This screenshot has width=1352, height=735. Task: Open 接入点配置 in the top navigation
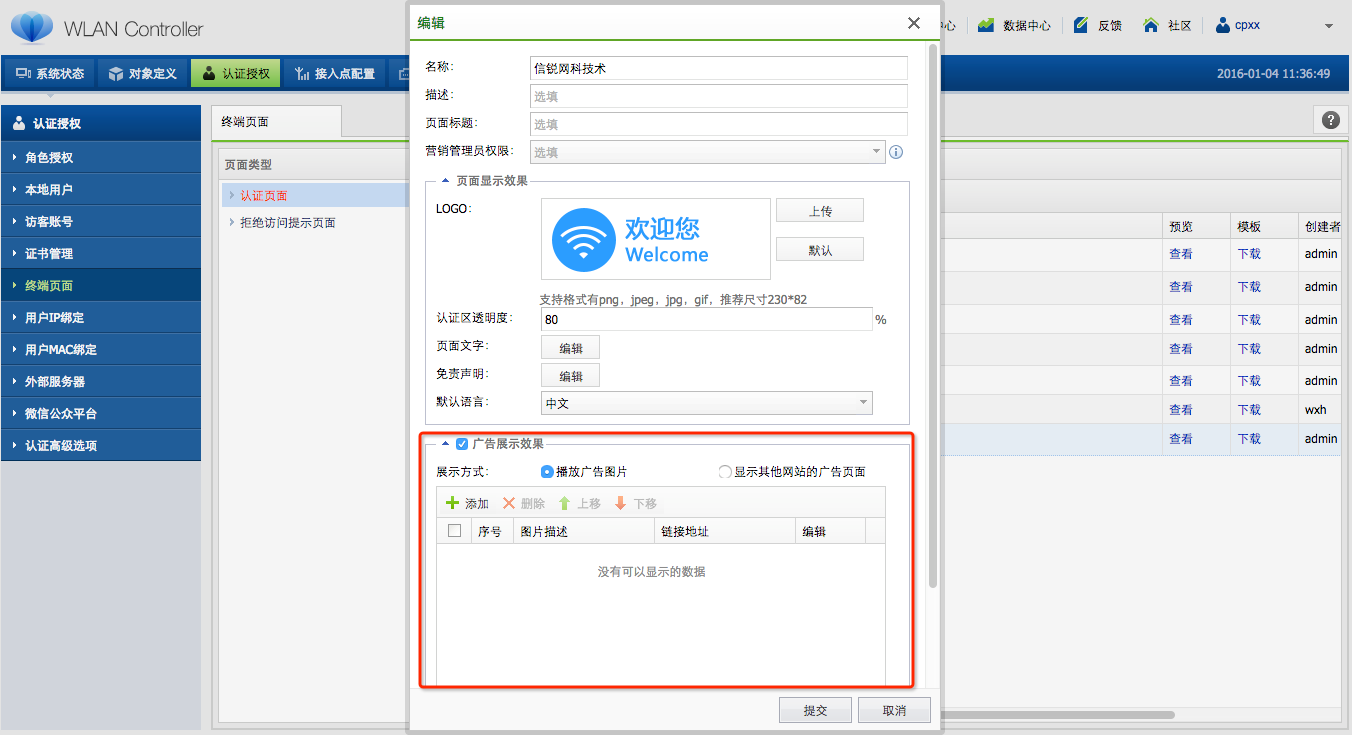(x=335, y=73)
